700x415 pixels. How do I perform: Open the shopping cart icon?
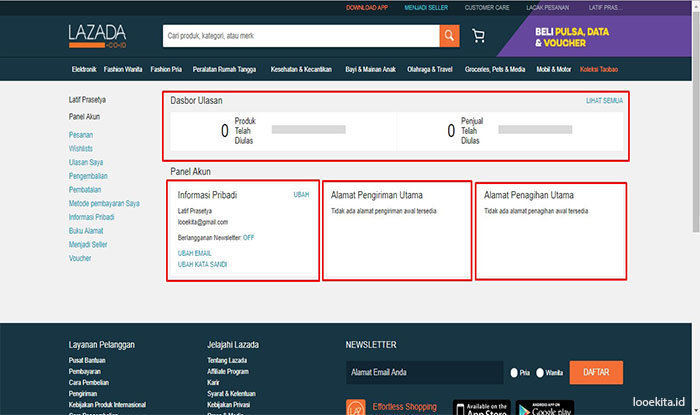[478, 36]
